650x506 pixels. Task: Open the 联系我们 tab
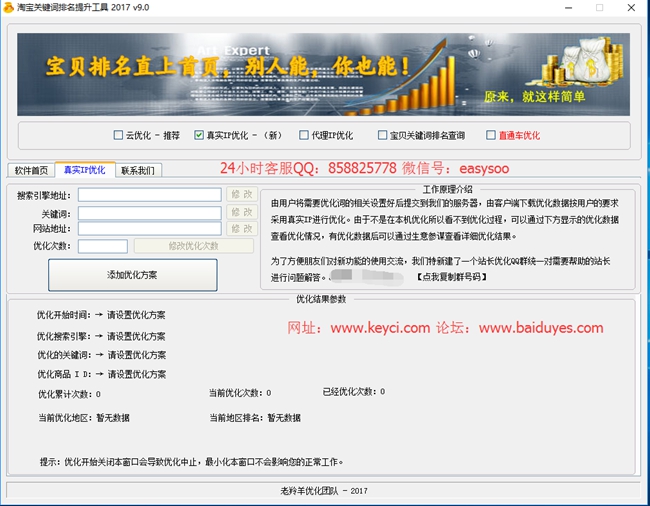coord(138,170)
